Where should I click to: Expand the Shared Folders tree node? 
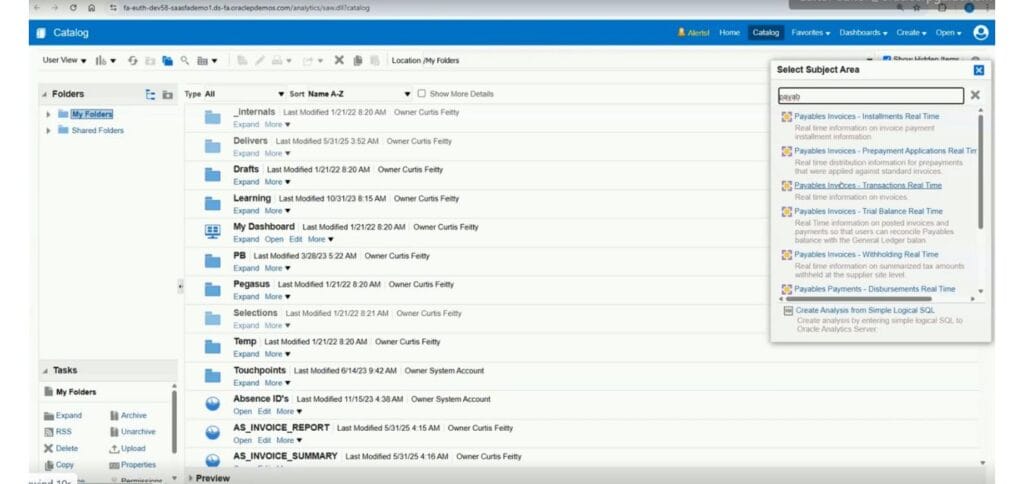click(48, 131)
